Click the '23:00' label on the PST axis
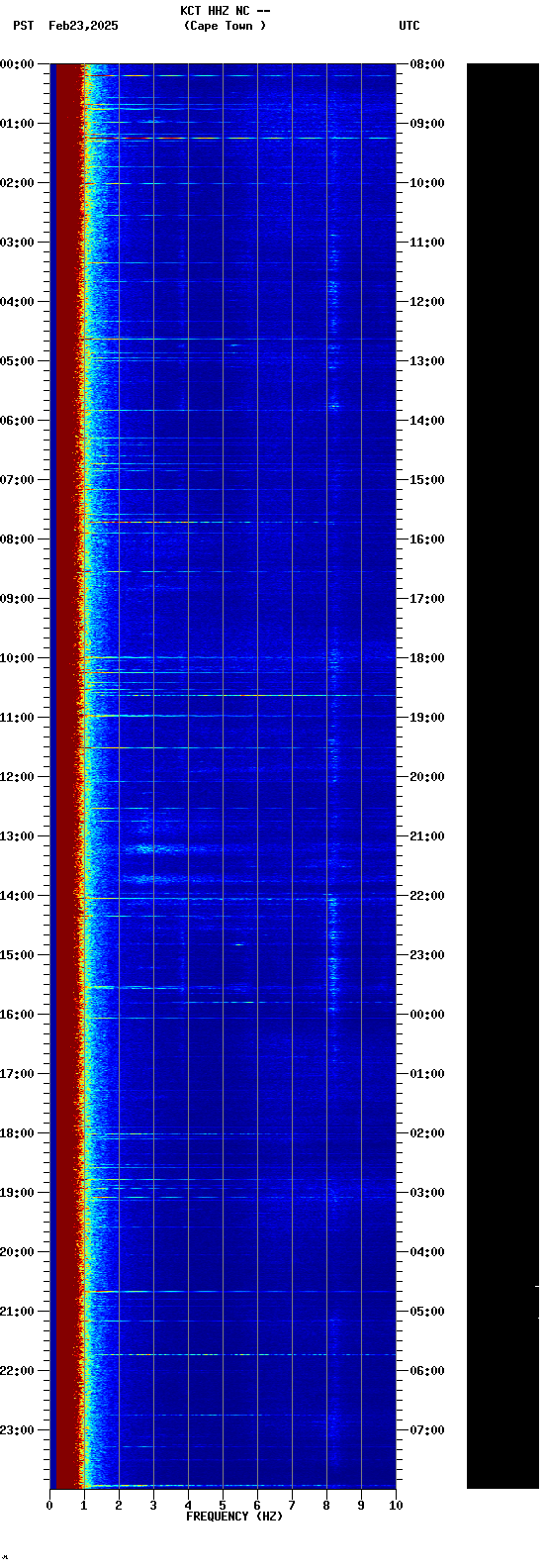 (x=18, y=1430)
